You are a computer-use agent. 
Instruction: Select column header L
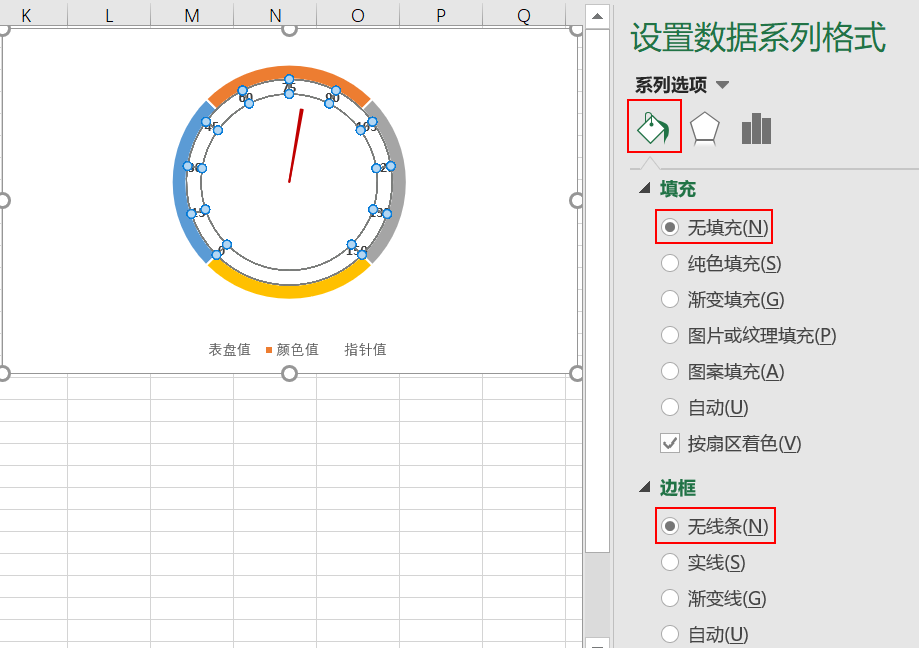[109, 14]
